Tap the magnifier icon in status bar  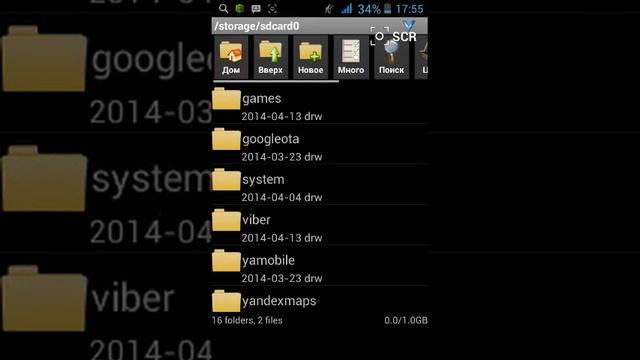click(223, 8)
